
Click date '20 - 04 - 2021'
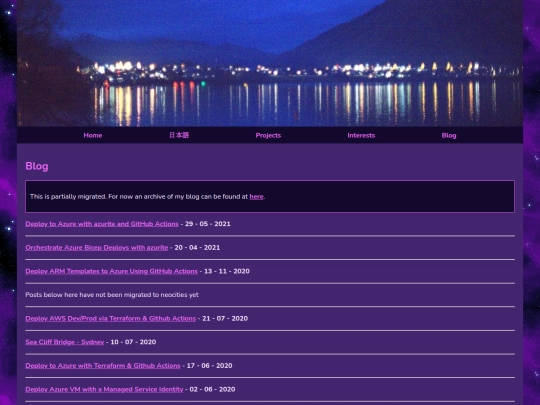coord(197,248)
